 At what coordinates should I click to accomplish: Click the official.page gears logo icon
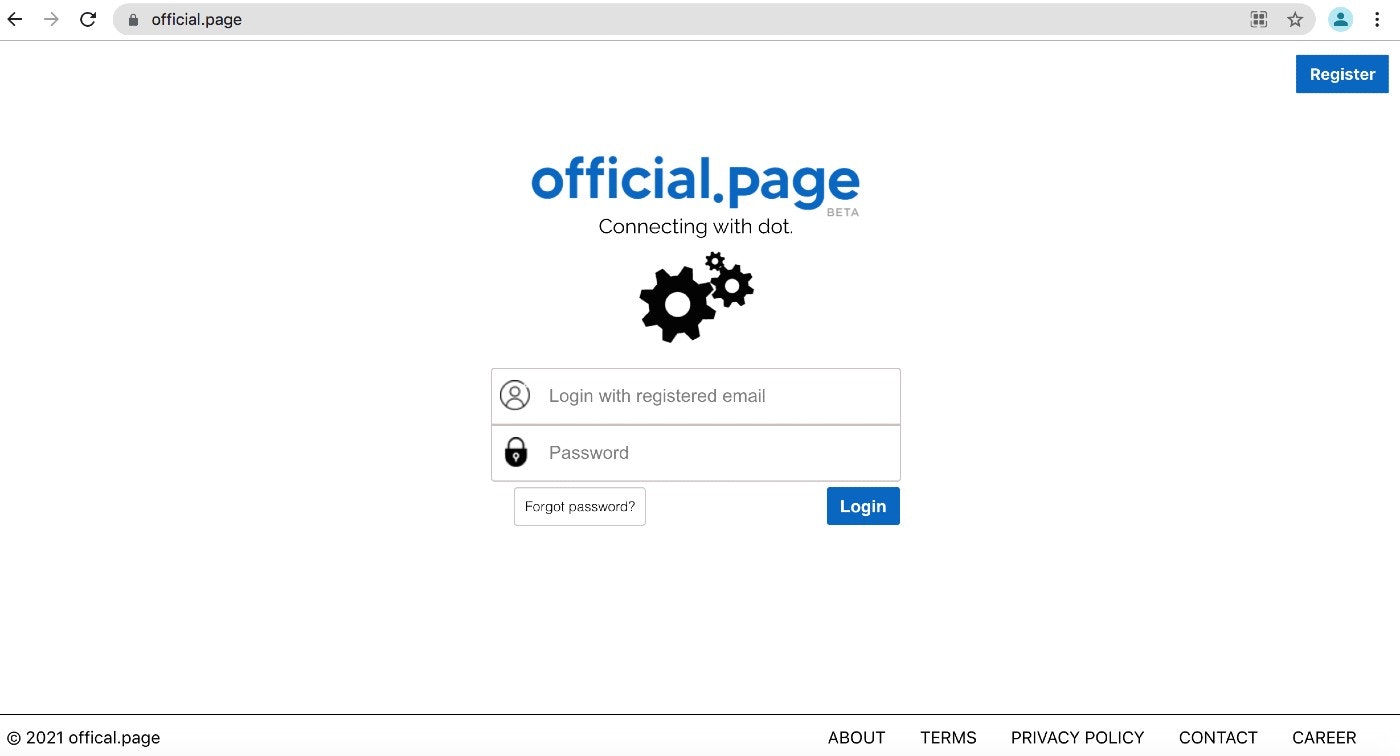[x=696, y=298]
